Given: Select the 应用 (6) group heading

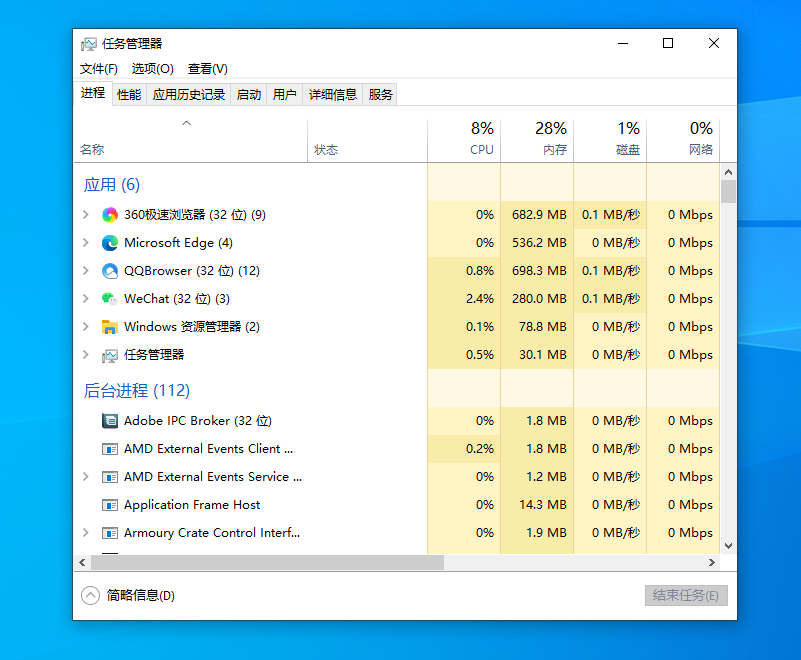Looking at the screenshot, I should [x=112, y=184].
